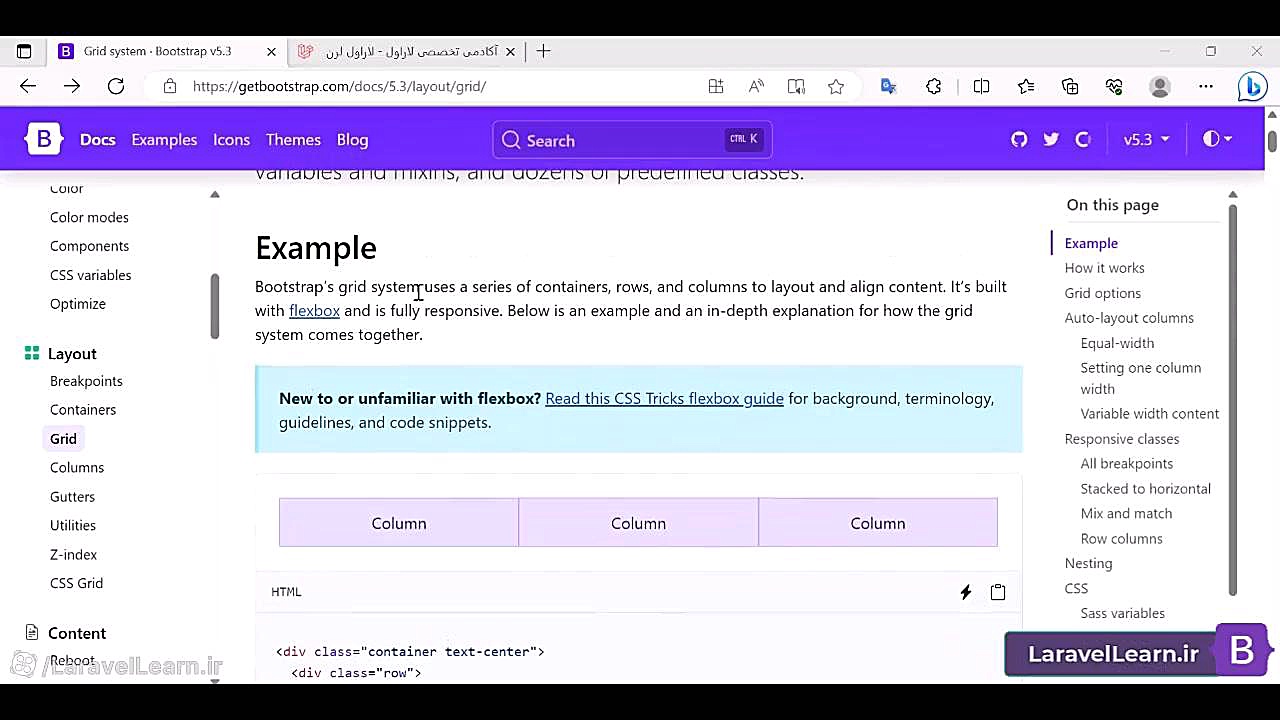Open the Twitter icon link
The height and width of the screenshot is (720, 1280).
1051,140
